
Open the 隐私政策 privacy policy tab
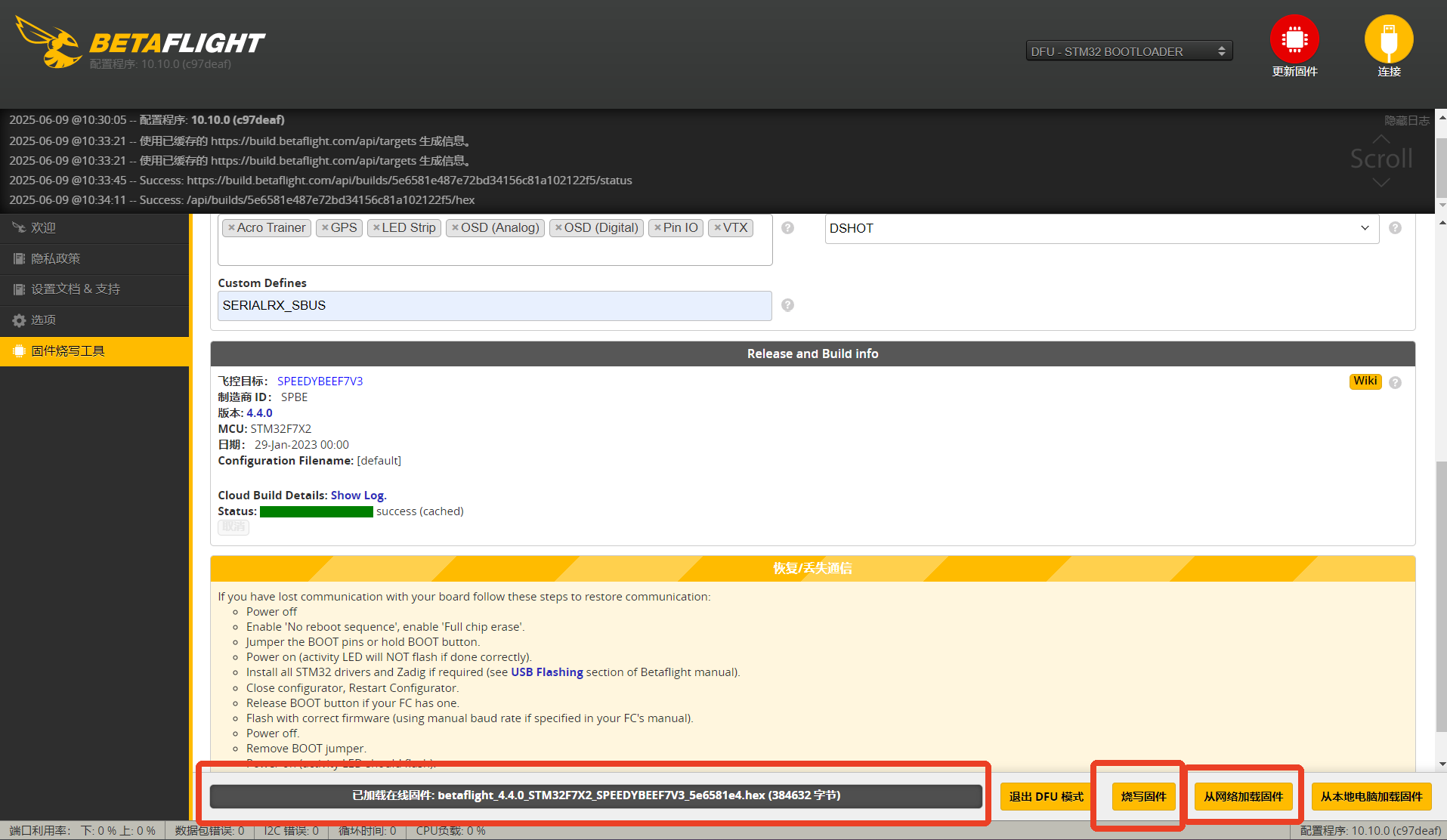pyautogui.click(x=94, y=259)
